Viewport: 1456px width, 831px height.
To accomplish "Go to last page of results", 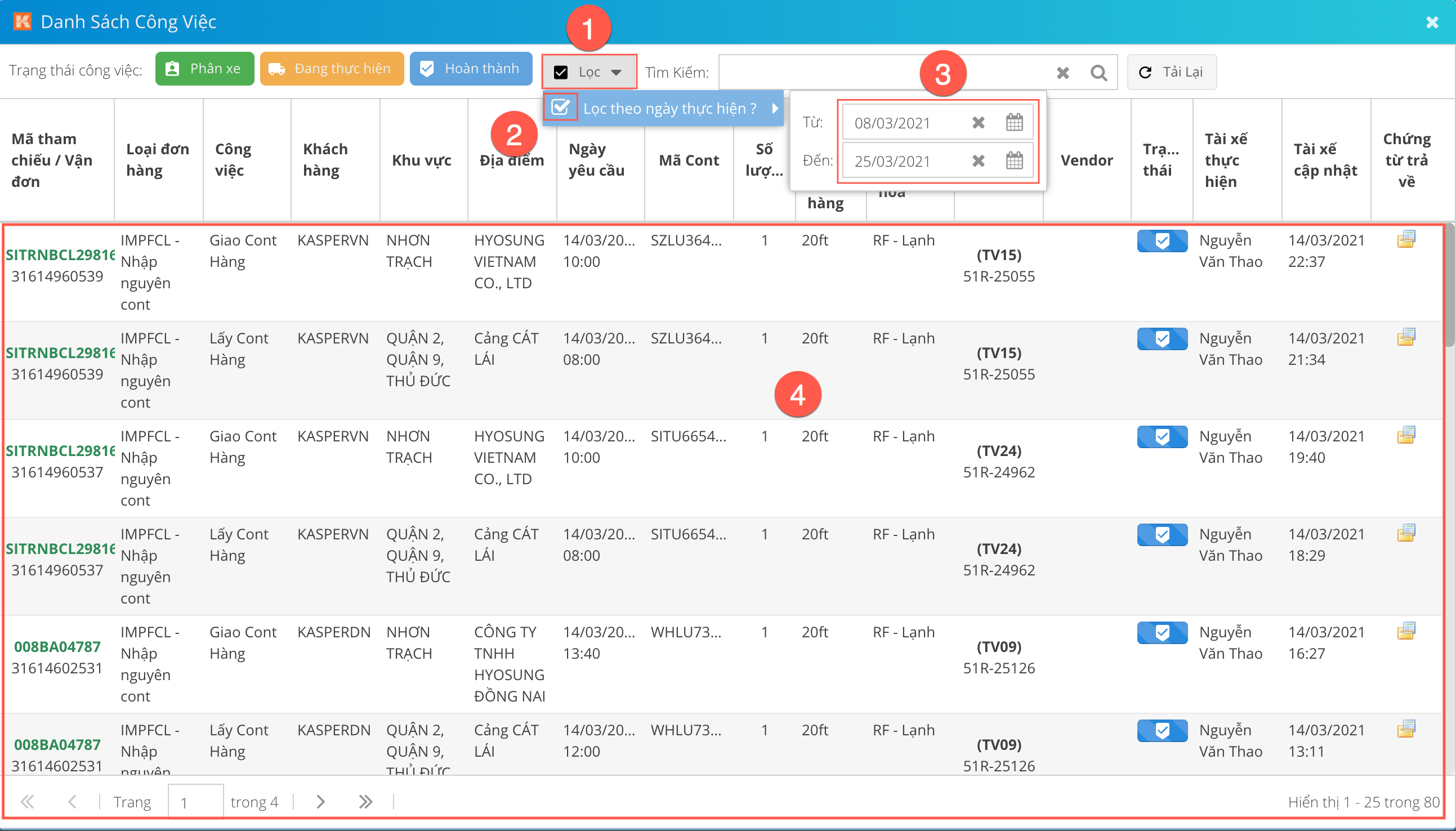I will pyautogui.click(x=365, y=802).
